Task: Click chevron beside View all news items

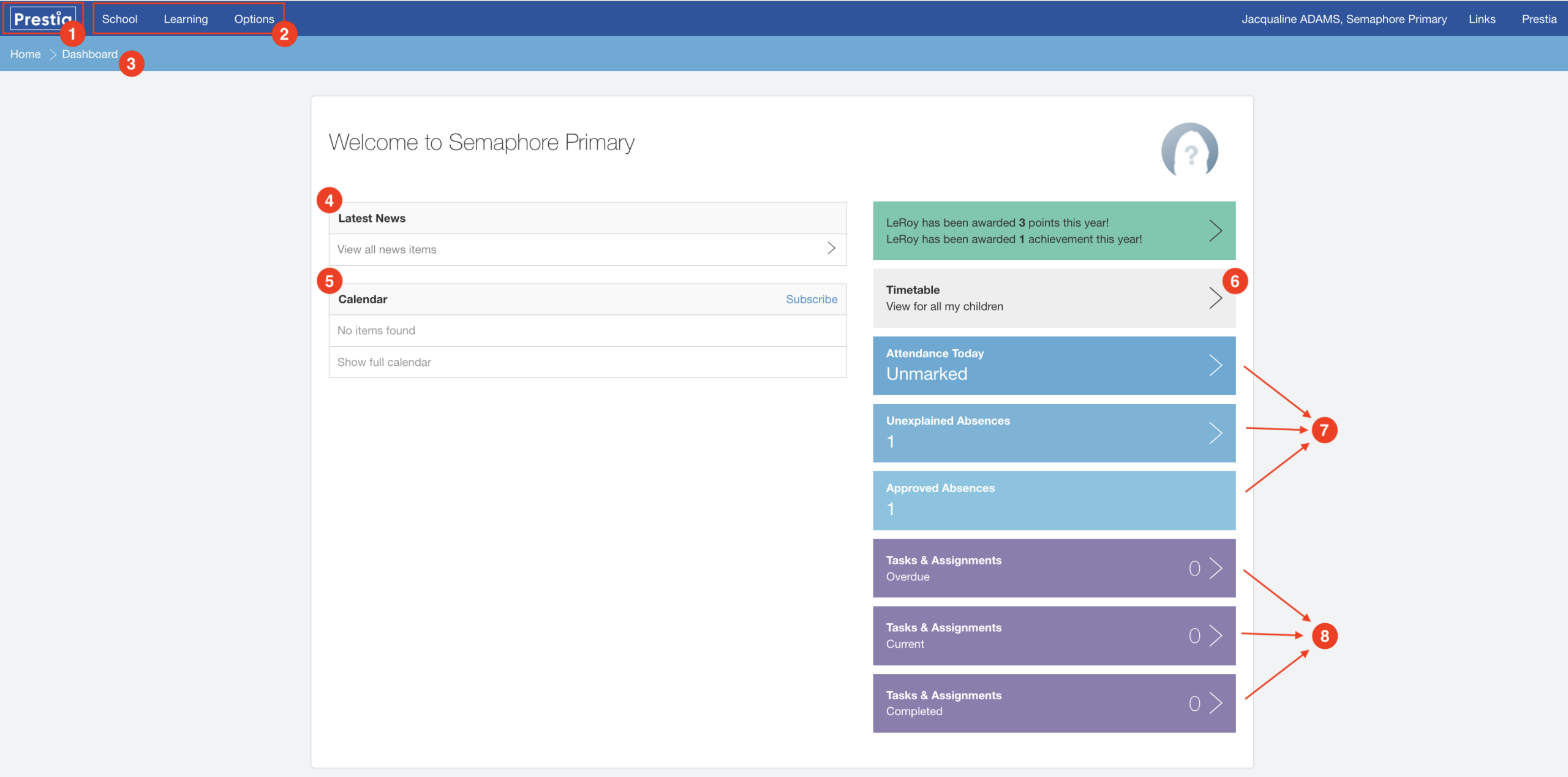Action: pyautogui.click(x=831, y=248)
